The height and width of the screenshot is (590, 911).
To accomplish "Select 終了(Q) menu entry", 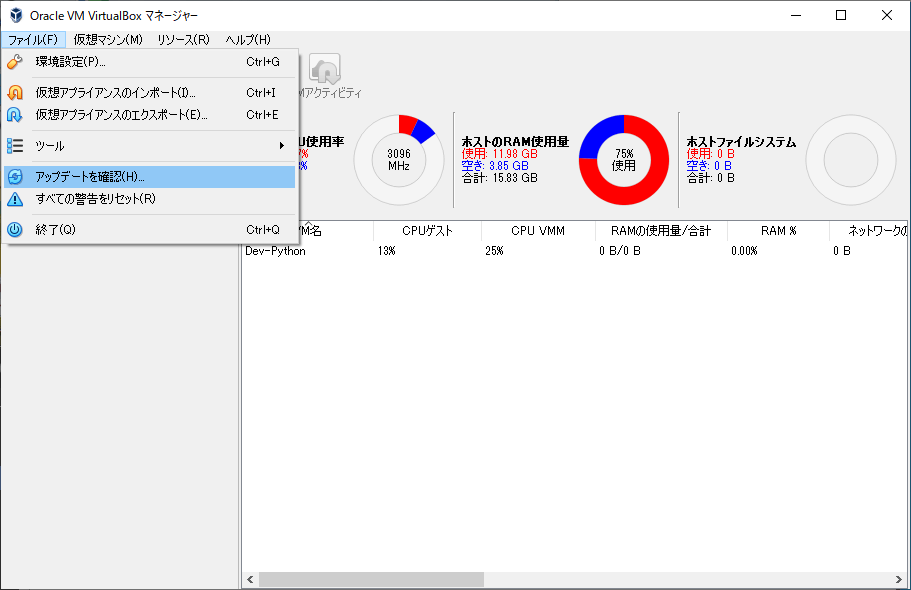I will pyautogui.click(x=149, y=230).
